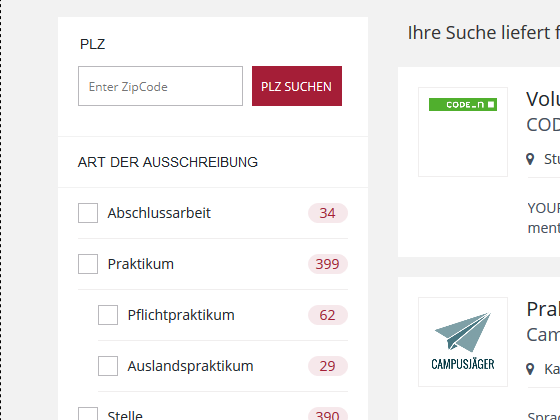Click location pin icon in first listing
The width and height of the screenshot is (560, 420).
[x=530, y=159]
